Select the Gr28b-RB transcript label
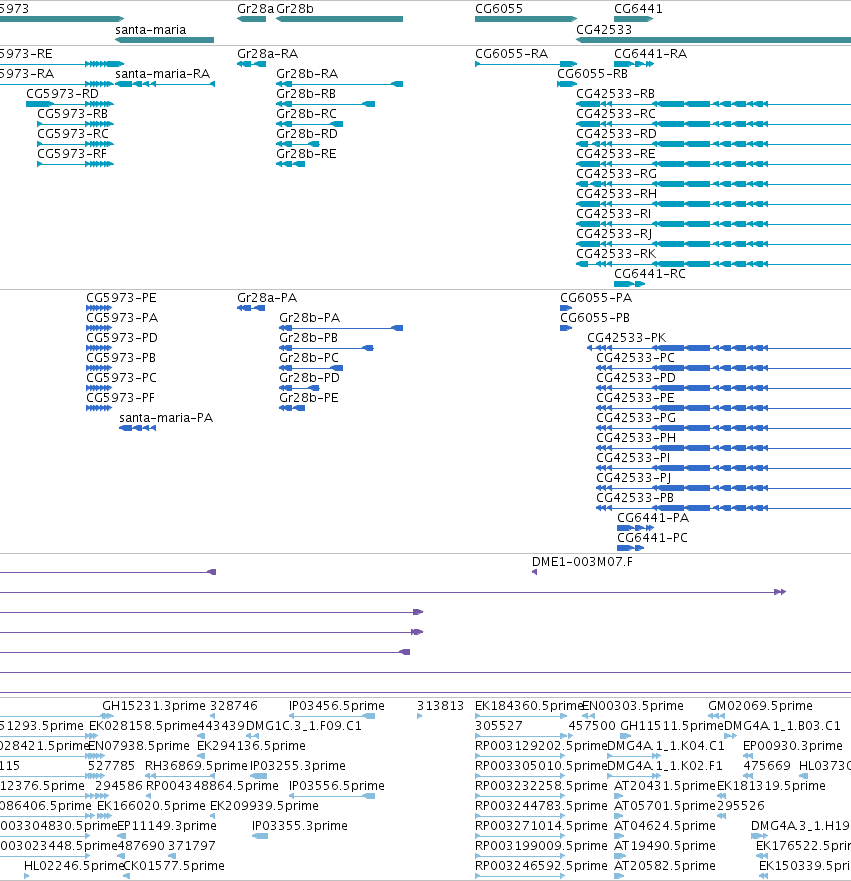Screen dimensions: 851x881 [306, 94]
